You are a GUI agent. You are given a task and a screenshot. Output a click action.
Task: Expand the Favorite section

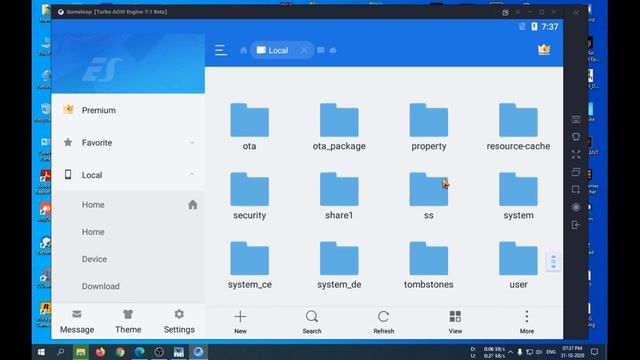tap(128, 142)
